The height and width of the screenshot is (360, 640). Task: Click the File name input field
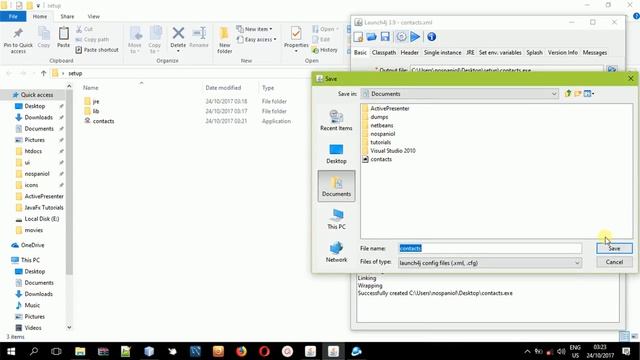point(490,248)
